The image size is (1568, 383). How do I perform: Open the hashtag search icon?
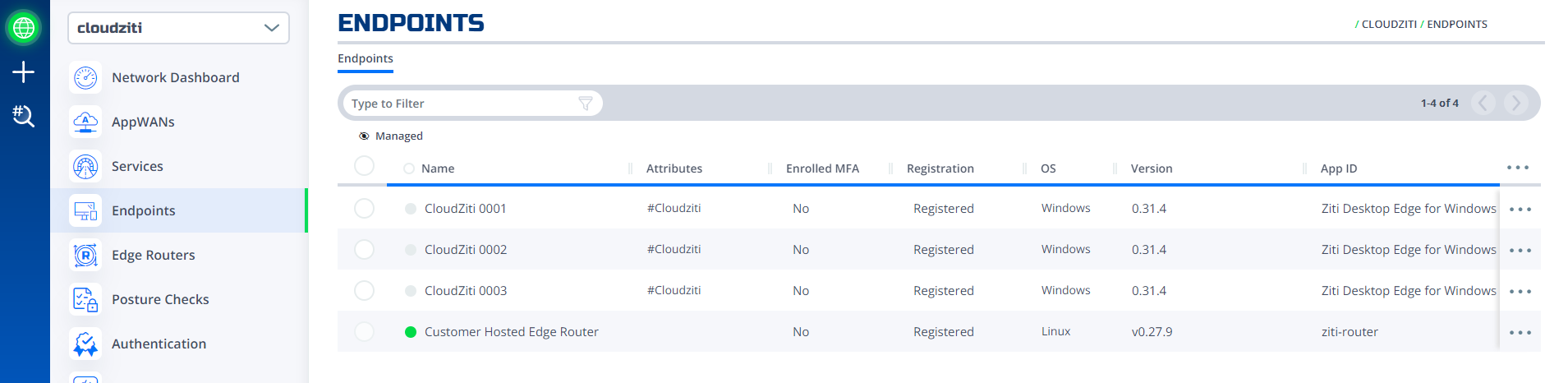[x=23, y=116]
